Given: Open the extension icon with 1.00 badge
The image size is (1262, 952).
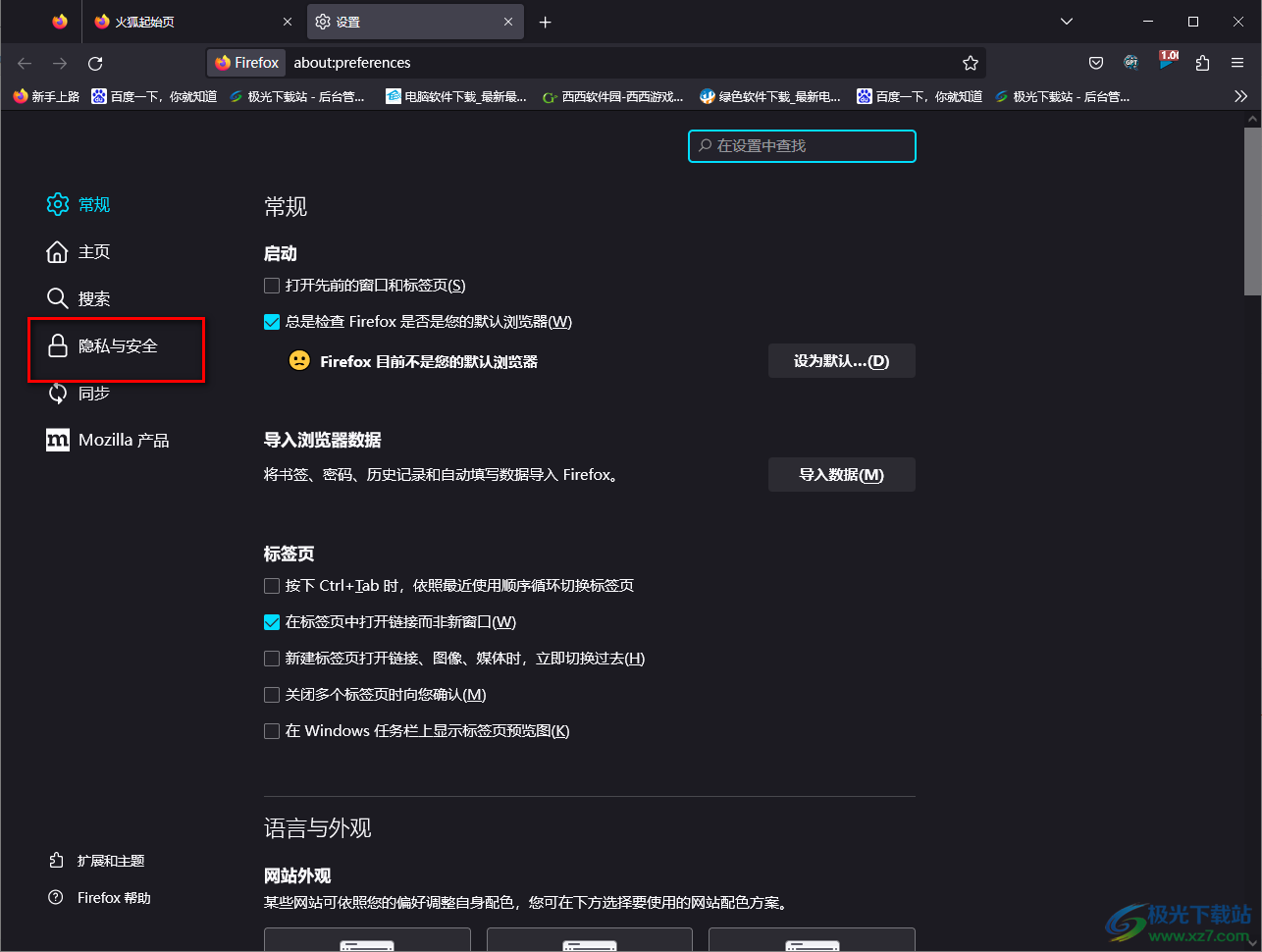Looking at the screenshot, I should 1167,62.
